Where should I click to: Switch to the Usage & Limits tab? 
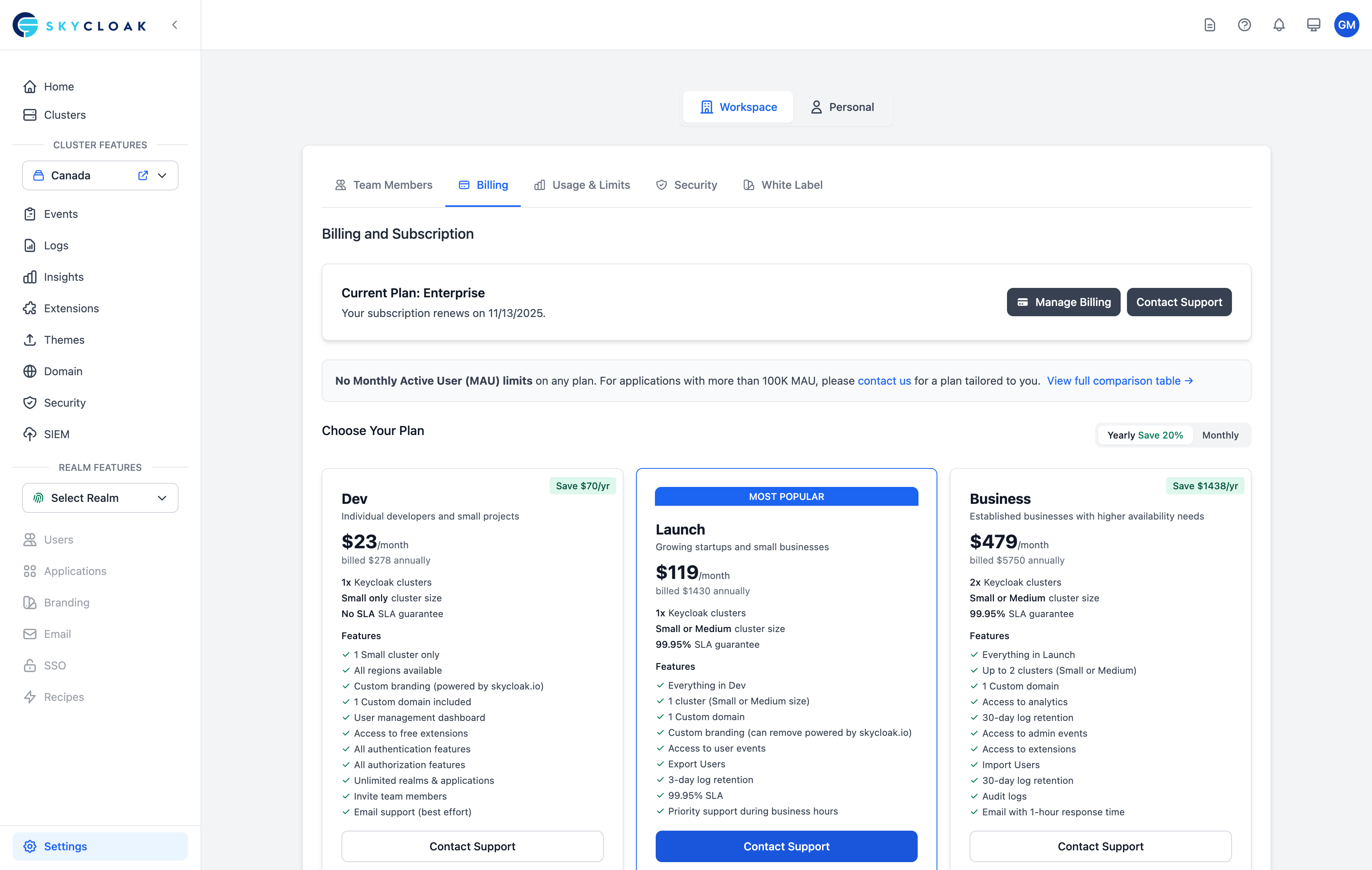(582, 184)
